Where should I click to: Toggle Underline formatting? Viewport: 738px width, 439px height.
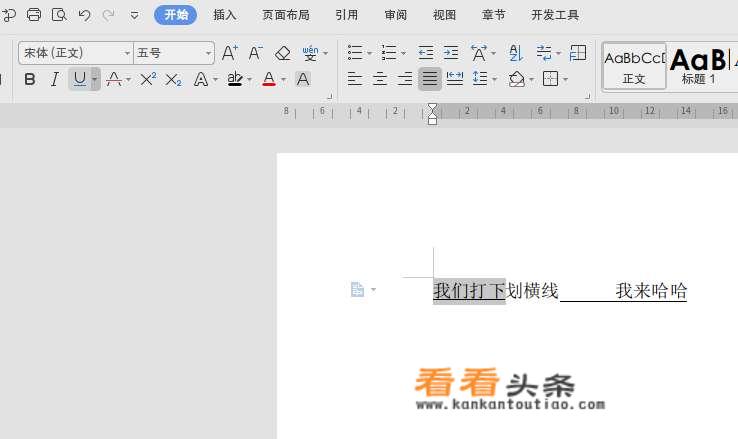point(80,79)
